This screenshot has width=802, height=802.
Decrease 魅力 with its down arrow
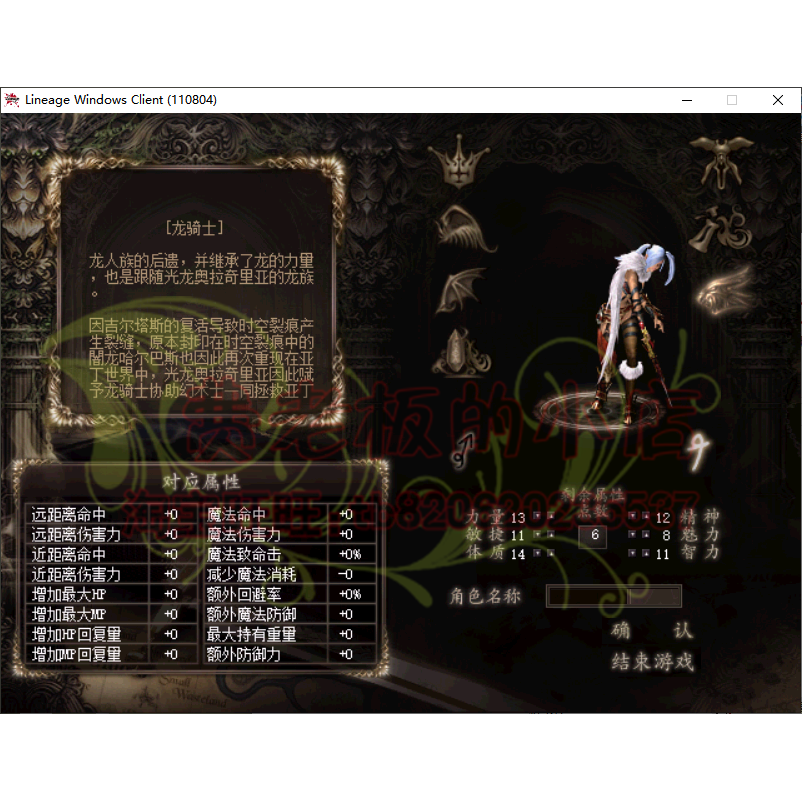[632, 534]
